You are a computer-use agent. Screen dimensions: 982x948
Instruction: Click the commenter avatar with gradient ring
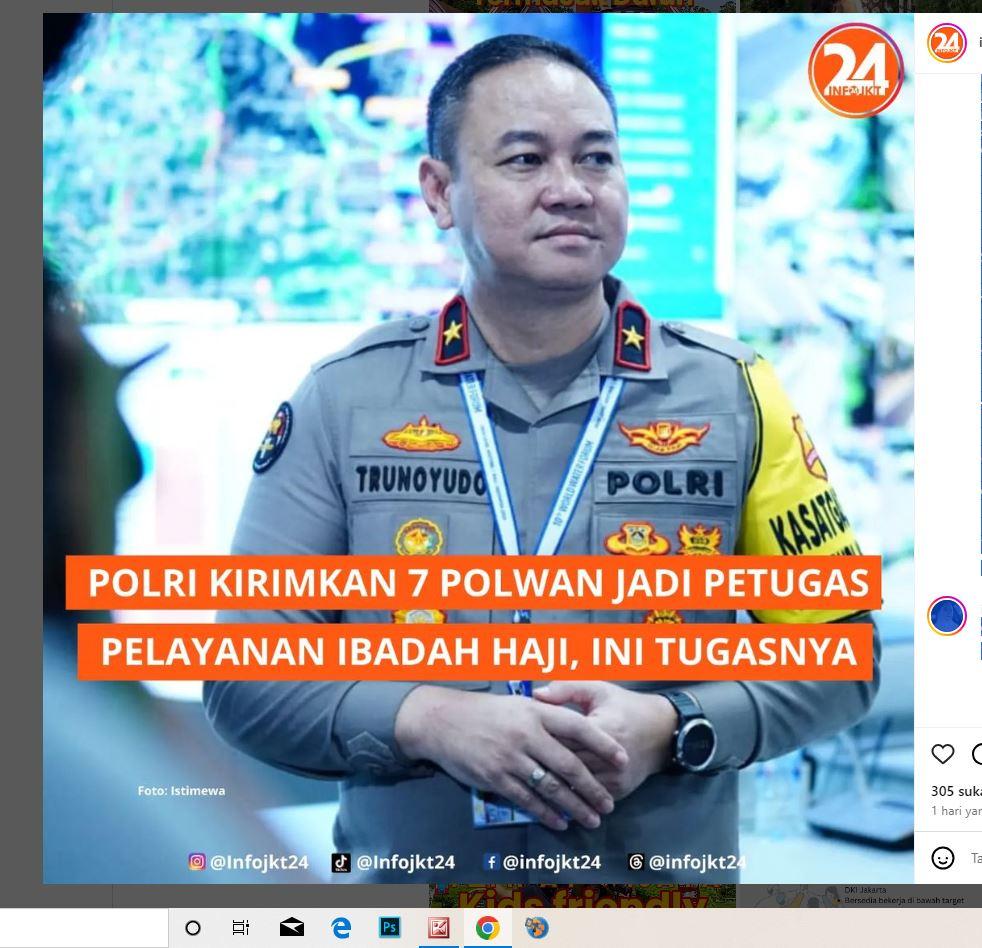[946, 616]
